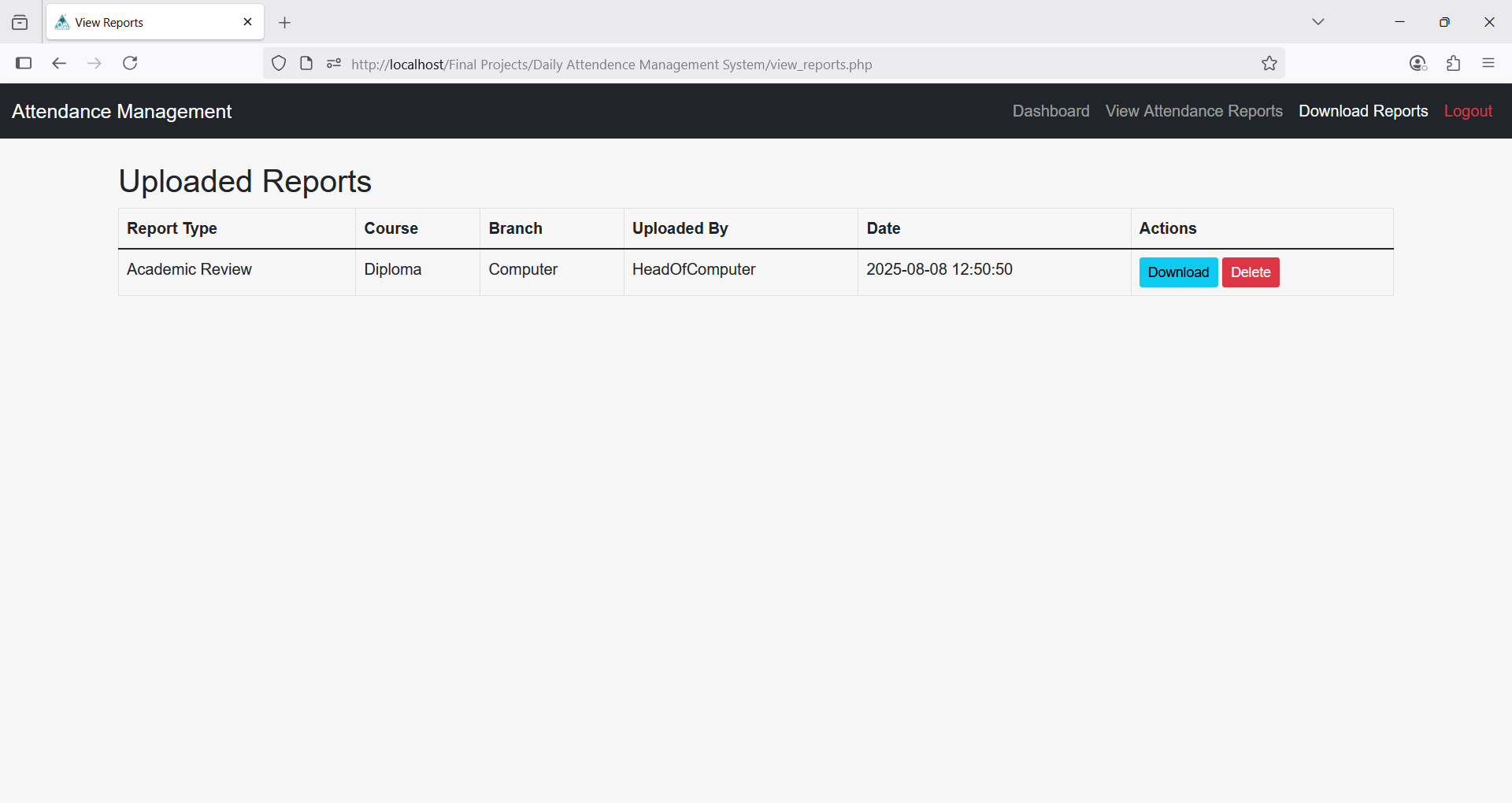Select Download Reports in the navbar

pos(1363,111)
